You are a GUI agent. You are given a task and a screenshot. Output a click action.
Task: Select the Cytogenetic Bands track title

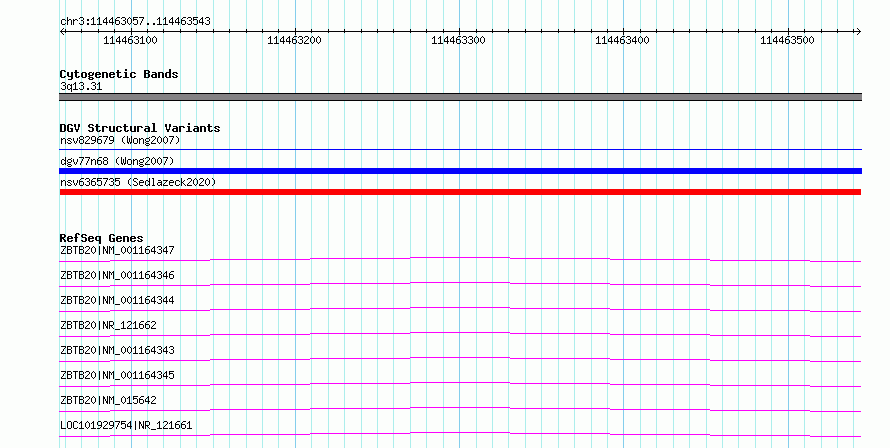[x=119, y=74]
